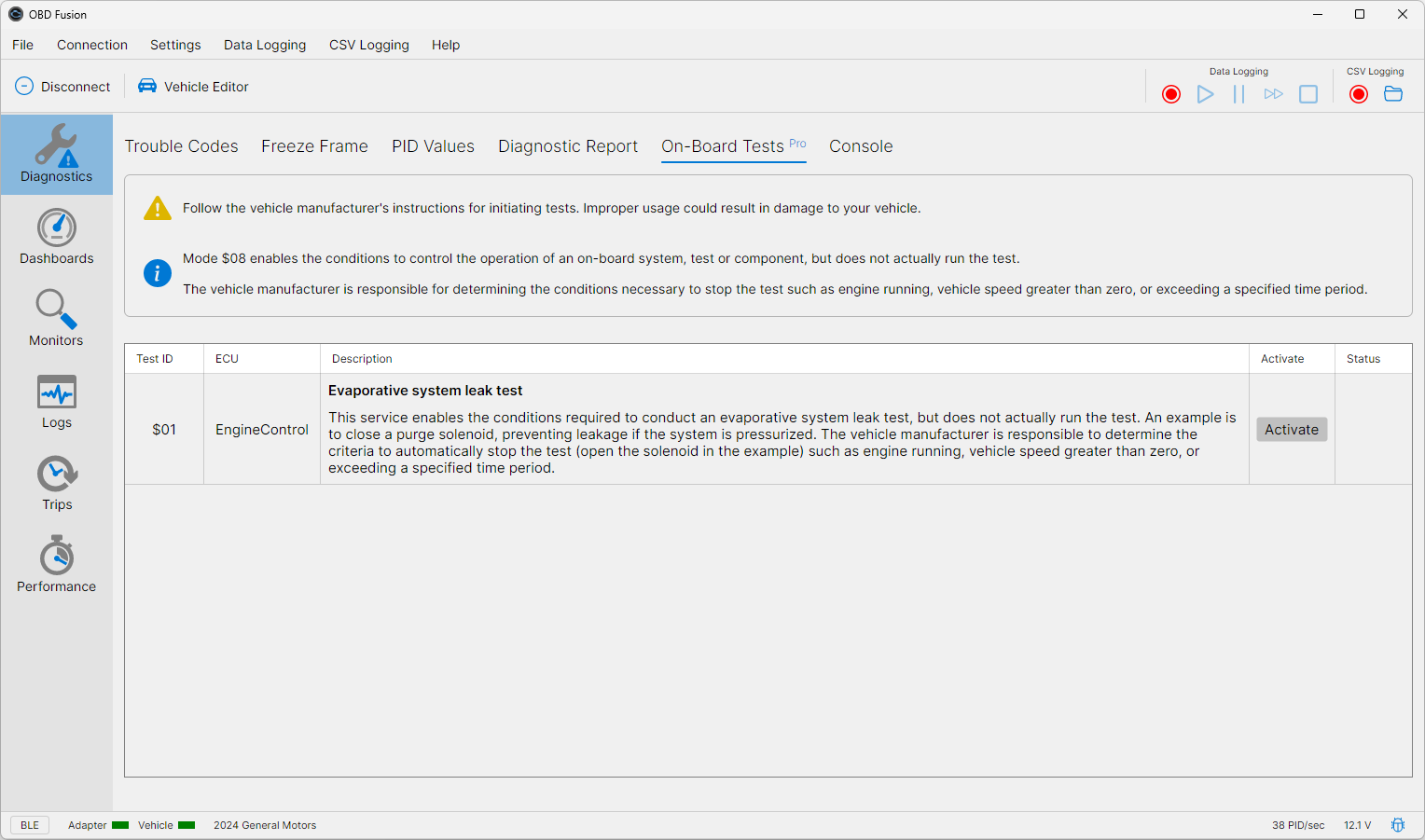
Task: Start data logging with red record button
Action: click(1171, 94)
